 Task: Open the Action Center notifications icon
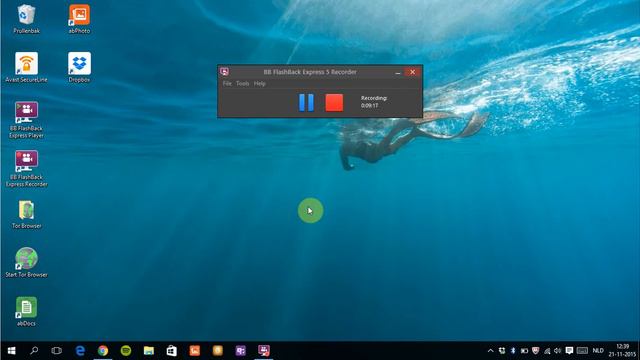click(569, 351)
